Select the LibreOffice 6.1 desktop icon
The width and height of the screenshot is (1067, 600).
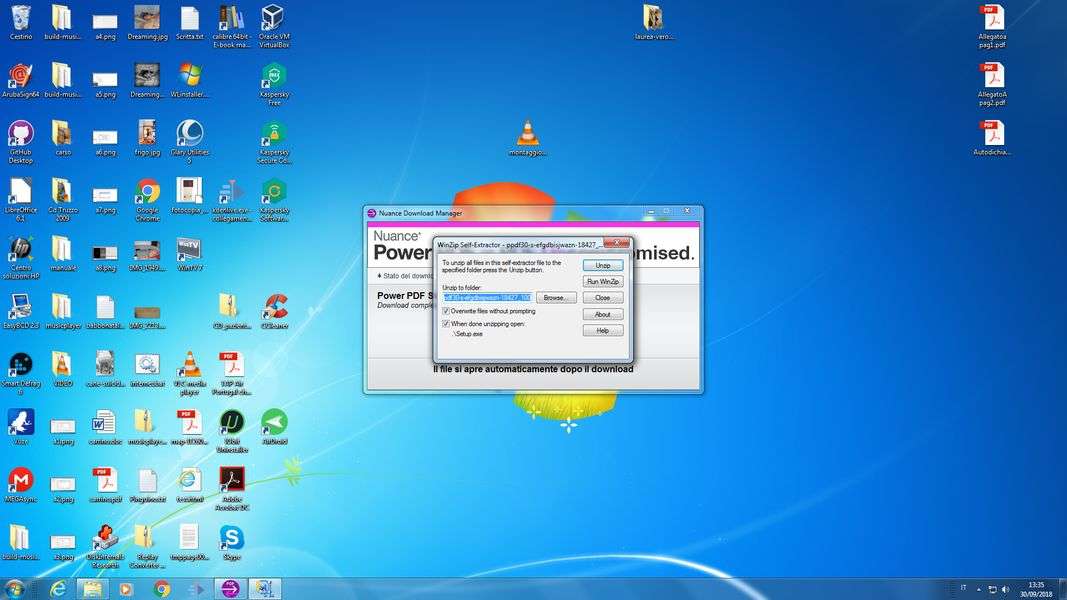(20, 199)
